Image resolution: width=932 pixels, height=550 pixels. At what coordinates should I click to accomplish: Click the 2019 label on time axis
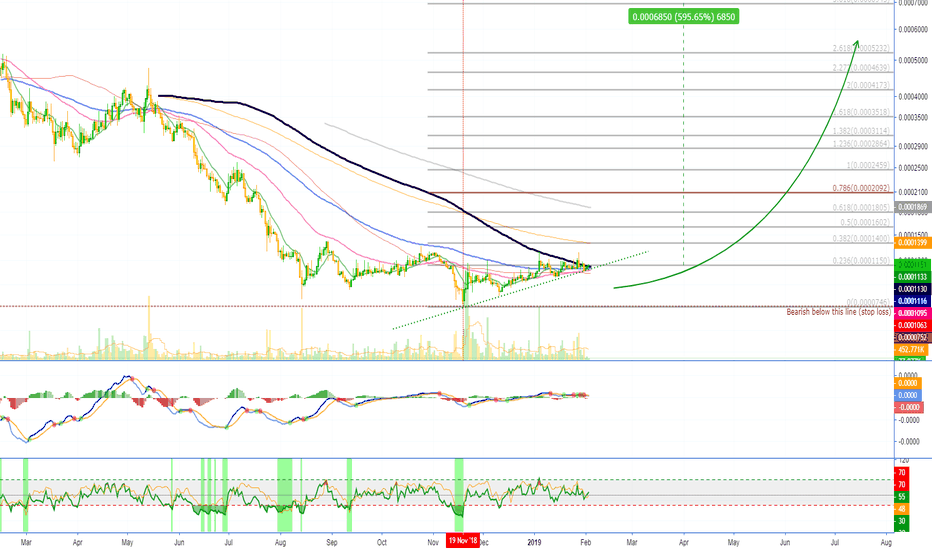tap(534, 542)
